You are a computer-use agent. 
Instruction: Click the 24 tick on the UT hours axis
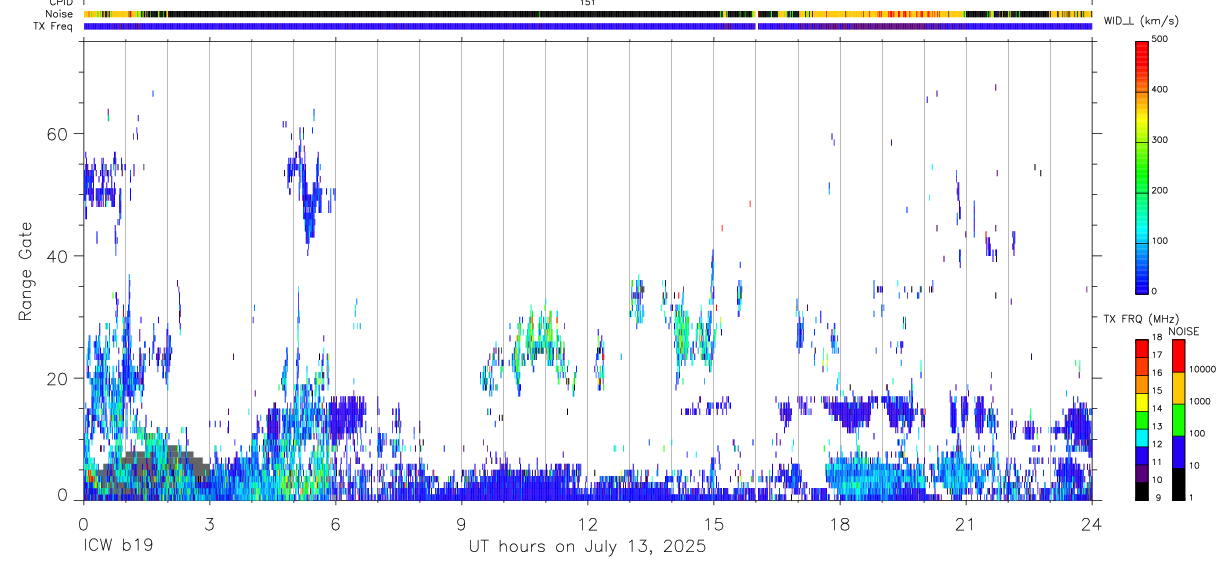point(1092,524)
